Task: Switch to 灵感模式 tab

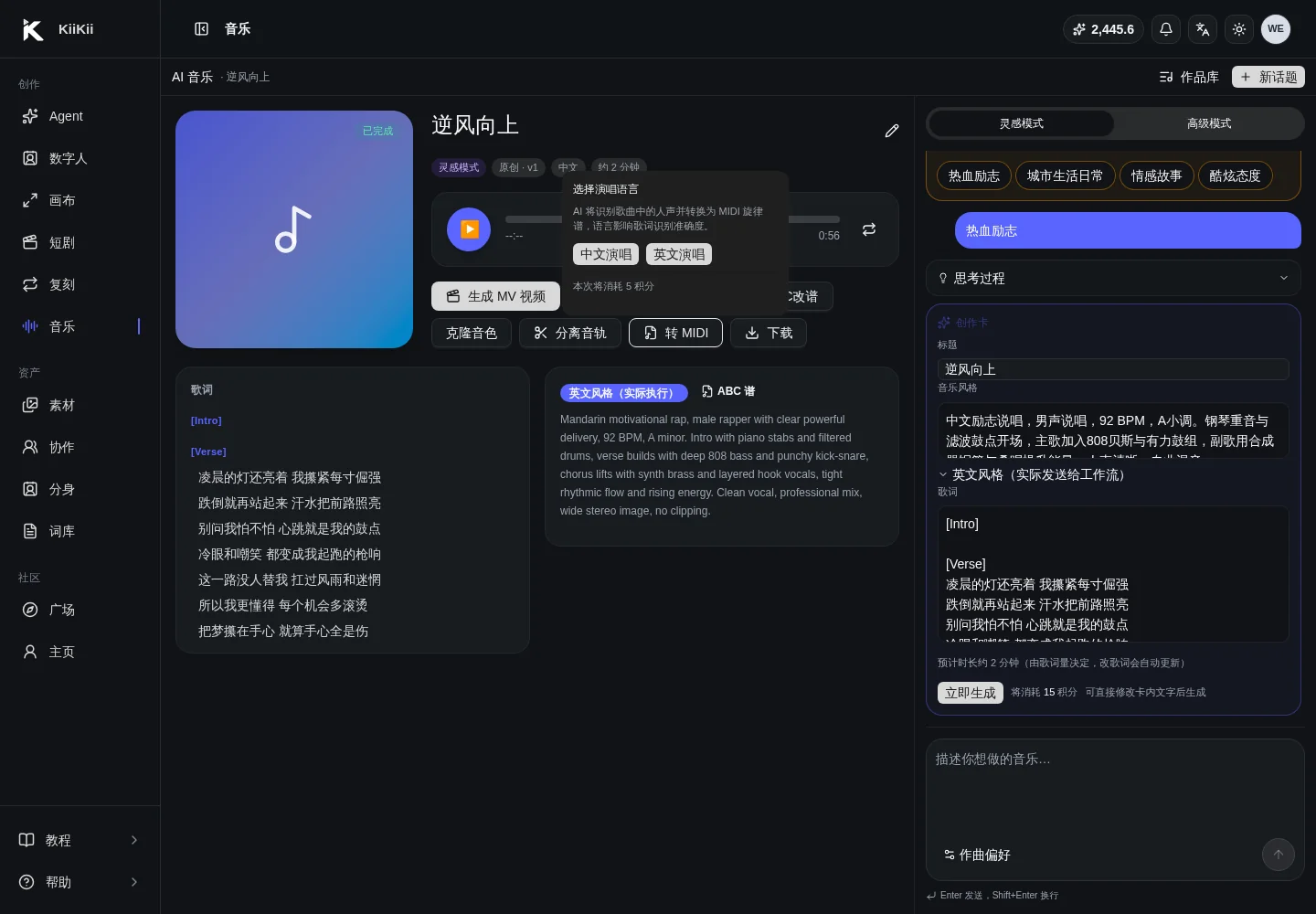Action: [x=1022, y=123]
